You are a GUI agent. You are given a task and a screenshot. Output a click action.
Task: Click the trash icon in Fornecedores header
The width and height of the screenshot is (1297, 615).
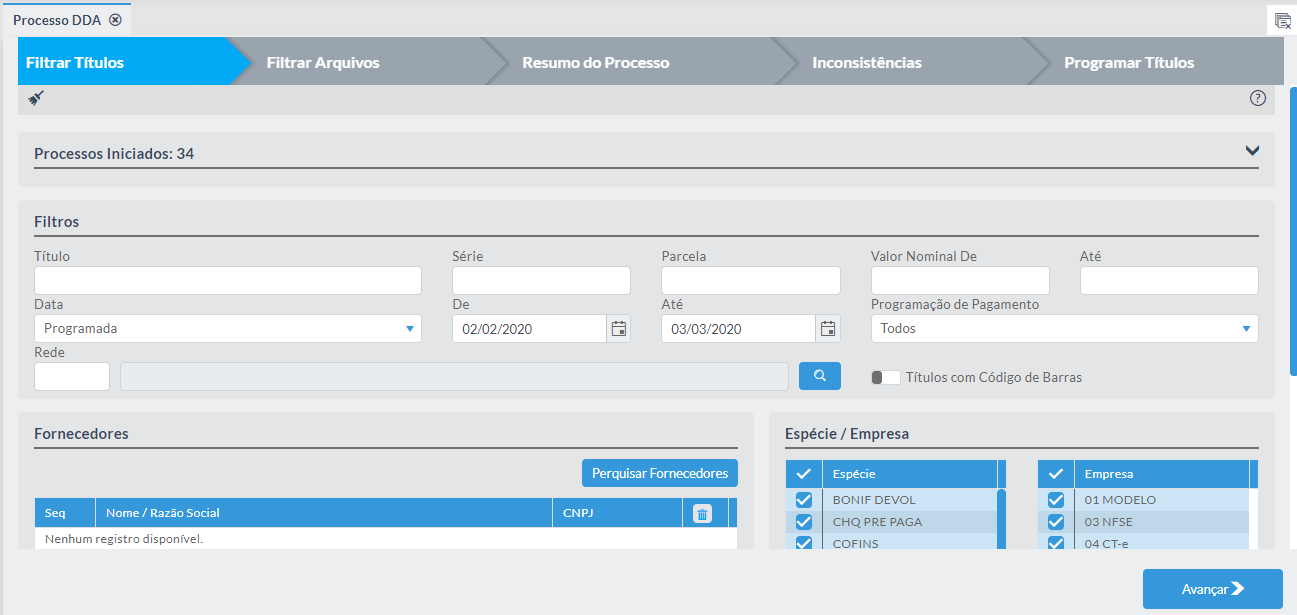coord(702,514)
